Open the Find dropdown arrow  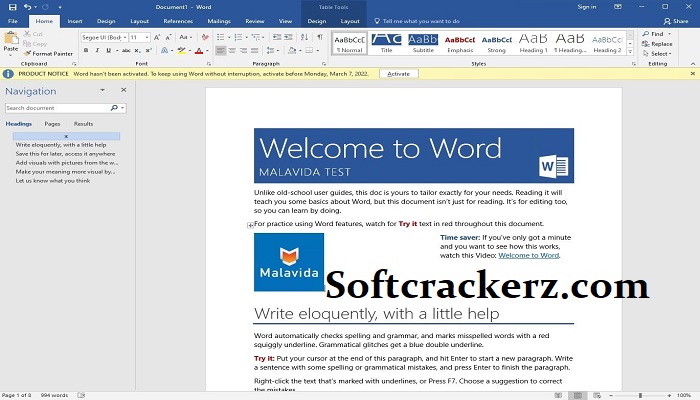670,34
